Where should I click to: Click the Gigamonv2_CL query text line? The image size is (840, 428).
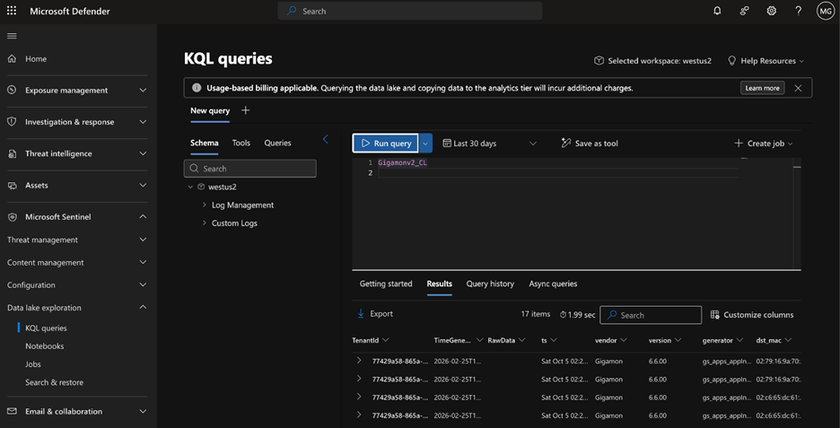(x=403, y=162)
